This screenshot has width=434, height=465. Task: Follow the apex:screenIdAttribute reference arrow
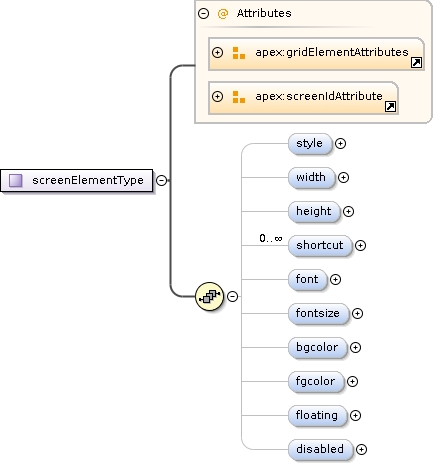coord(390,106)
